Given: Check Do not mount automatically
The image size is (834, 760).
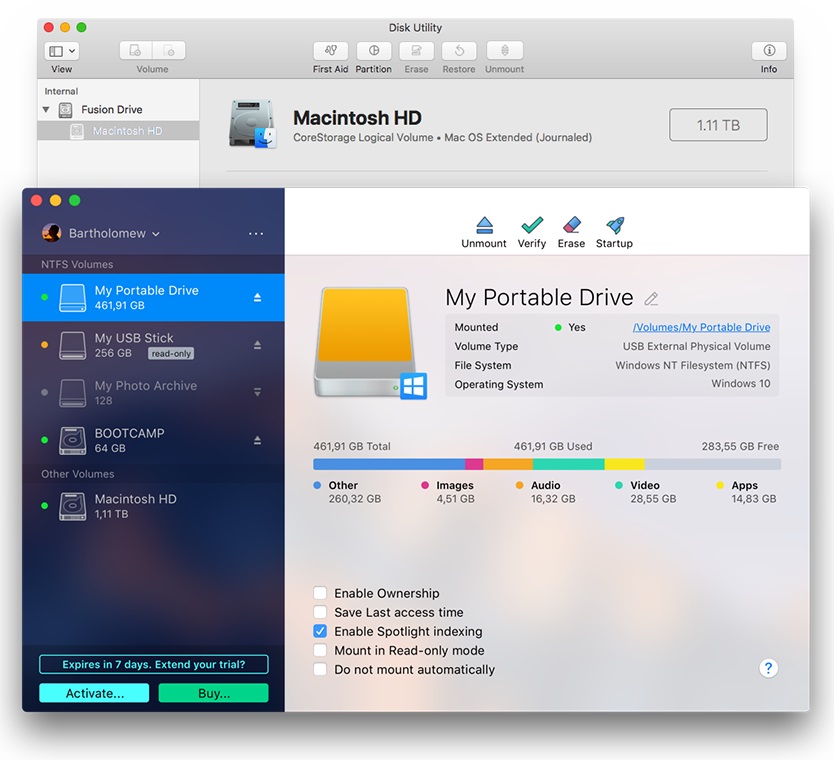Looking at the screenshot, I should pyautogui.click(x=320, y=669).
